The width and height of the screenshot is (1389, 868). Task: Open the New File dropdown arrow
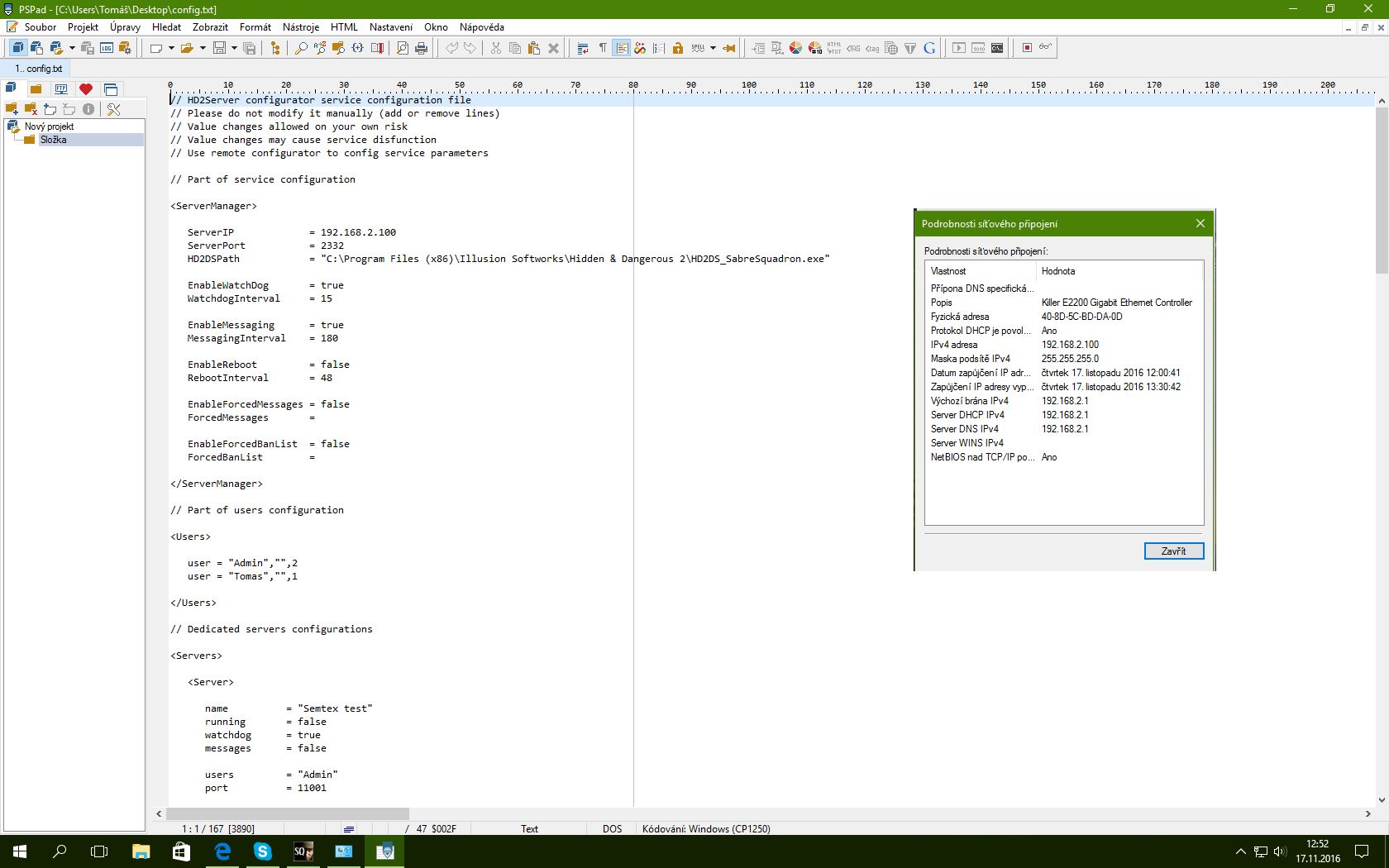[171, 48]
